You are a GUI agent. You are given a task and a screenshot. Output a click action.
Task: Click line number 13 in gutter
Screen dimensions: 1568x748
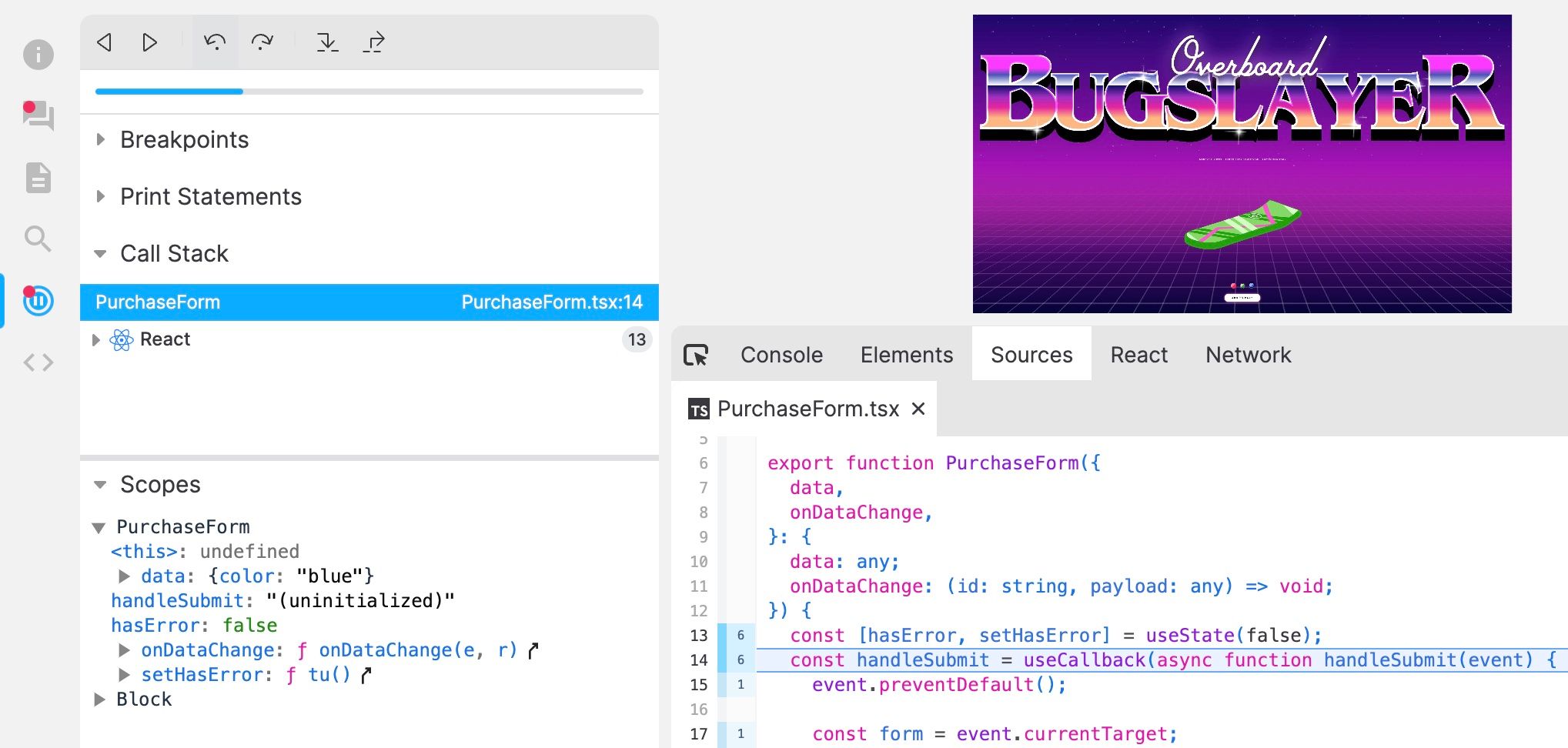[x=698, y=636]
